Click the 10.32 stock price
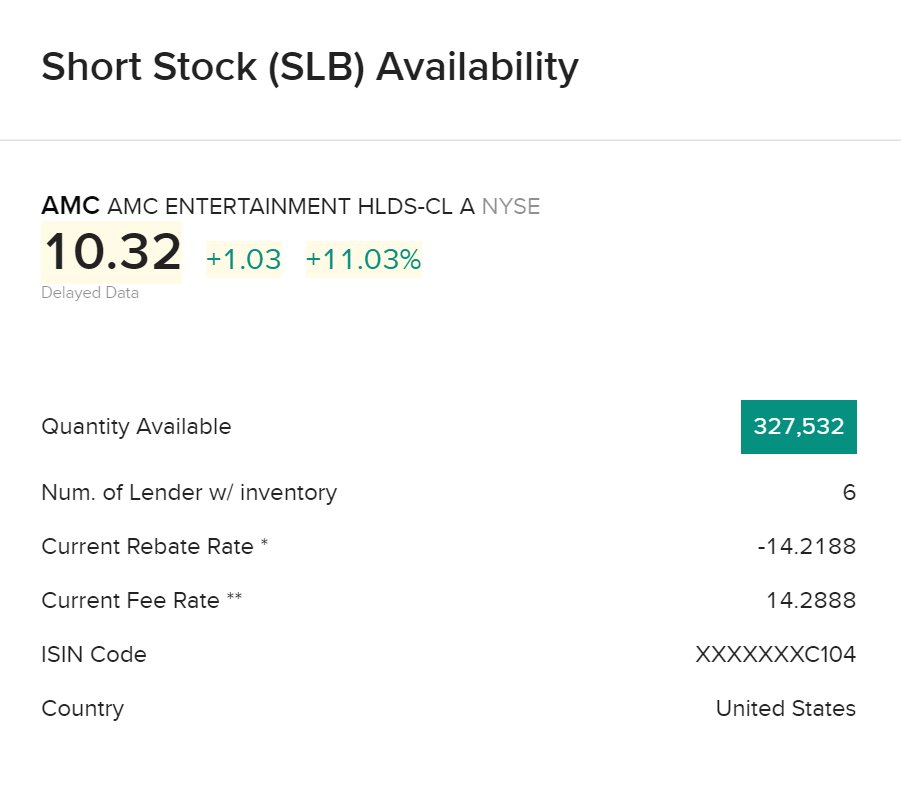 coord(112,252)
